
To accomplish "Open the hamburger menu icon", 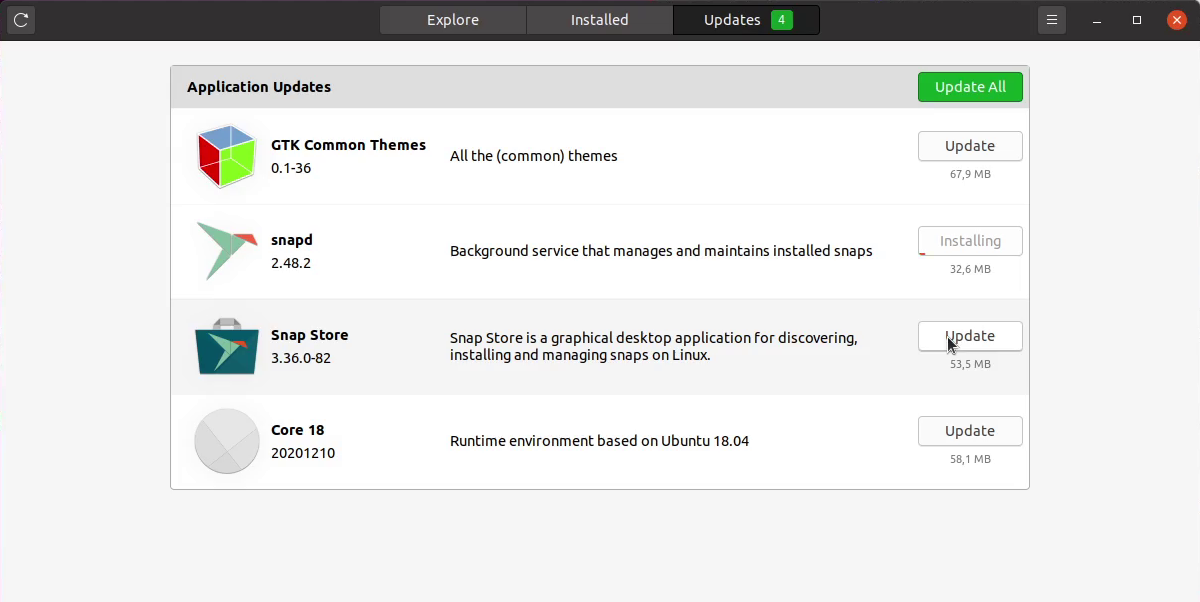I will [1052, 20].
